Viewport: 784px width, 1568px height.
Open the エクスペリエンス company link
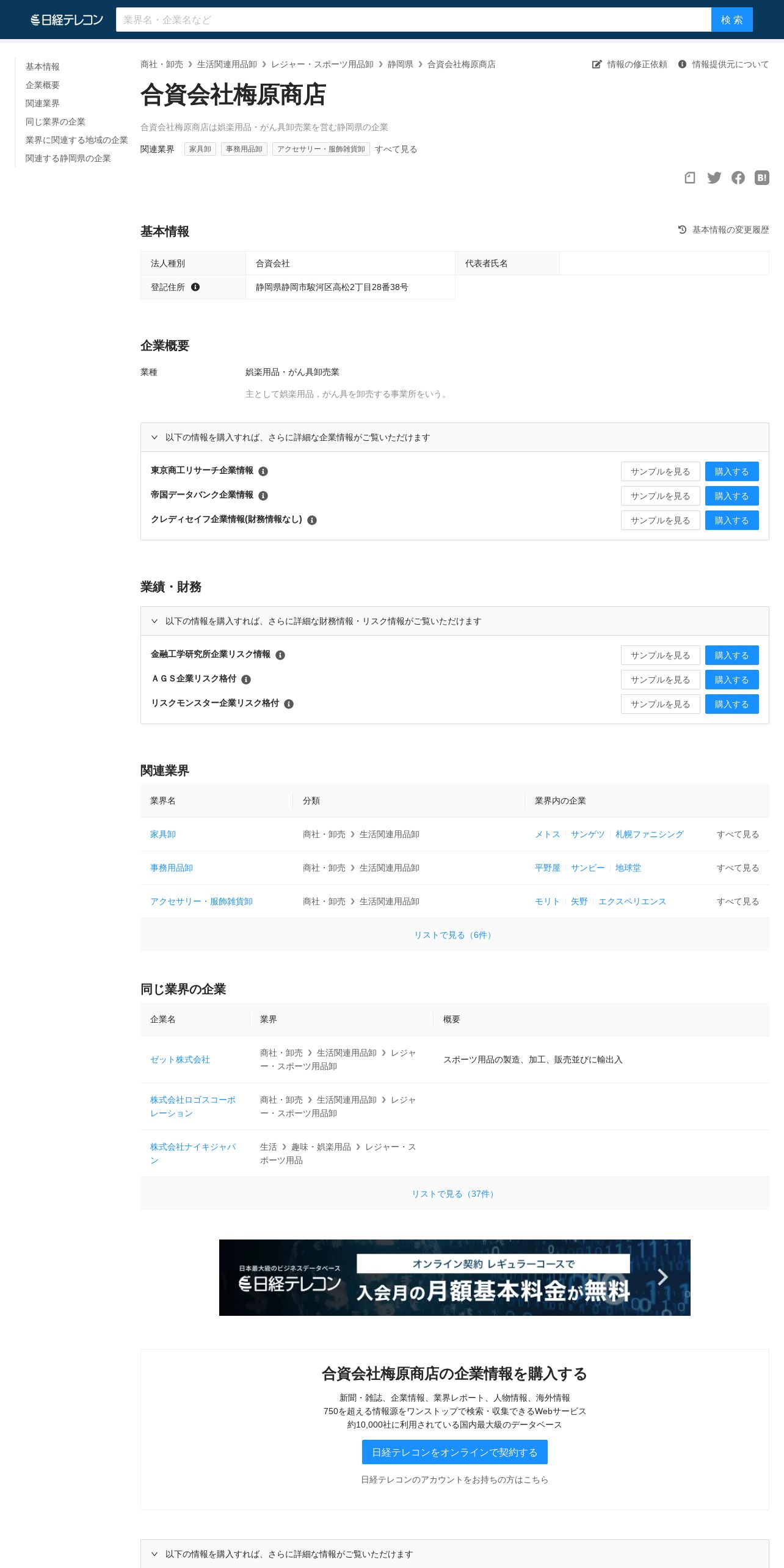(x=633, y=901)
